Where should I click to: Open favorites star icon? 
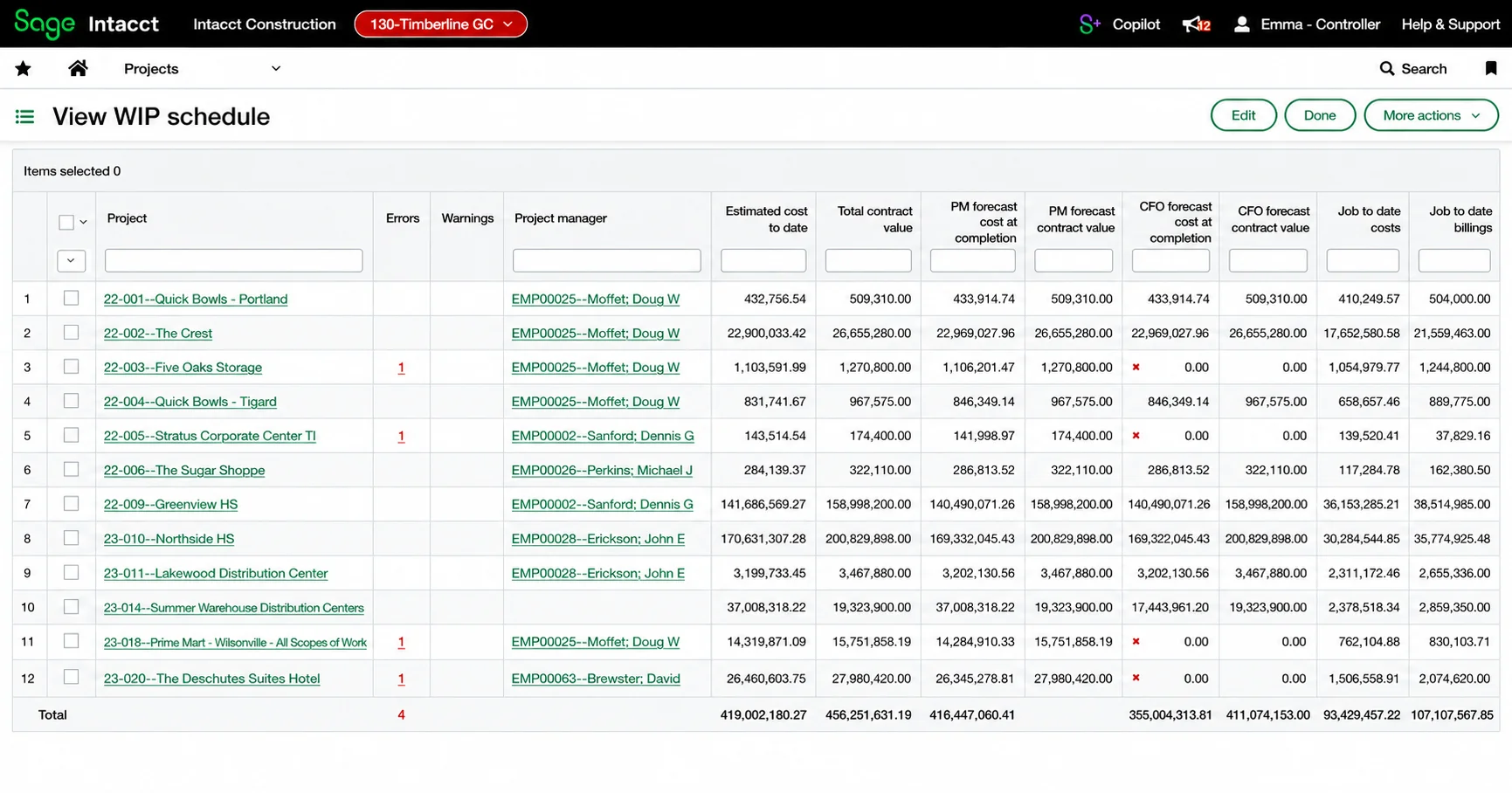click(x=24, y=68)
